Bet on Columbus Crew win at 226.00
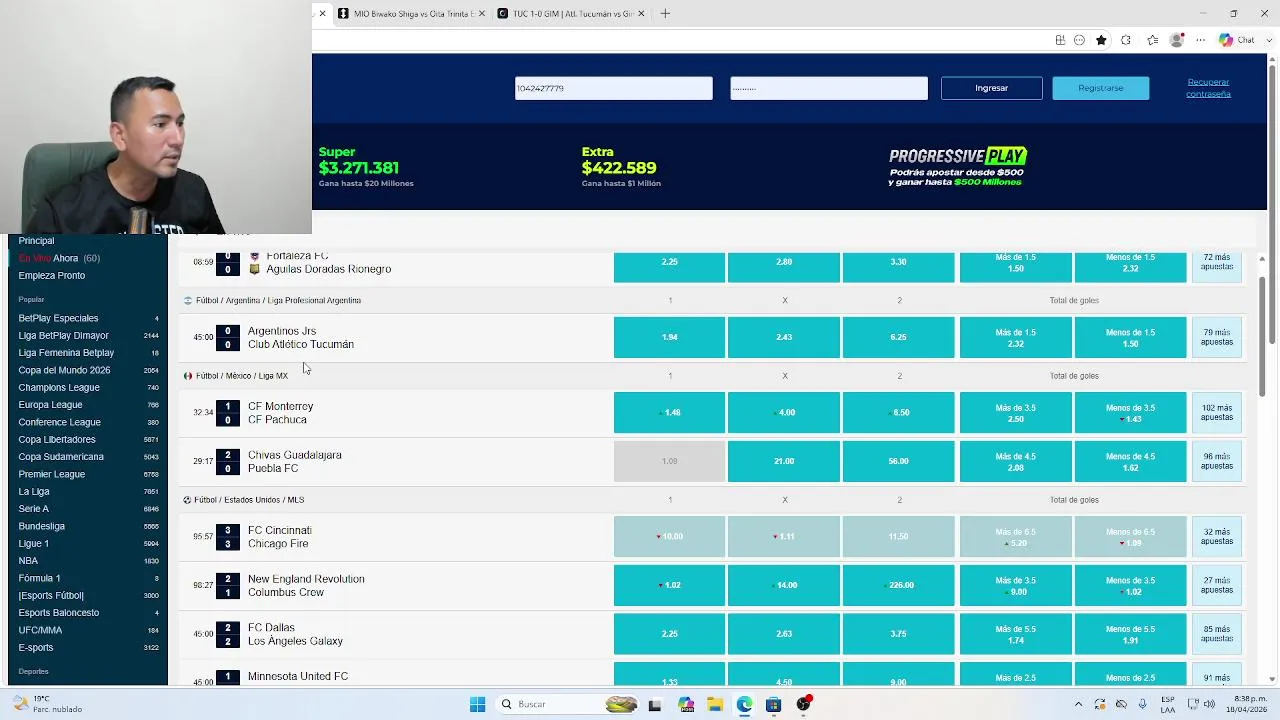The height and width of the screenshot is (720, 1280). (899, 585)
